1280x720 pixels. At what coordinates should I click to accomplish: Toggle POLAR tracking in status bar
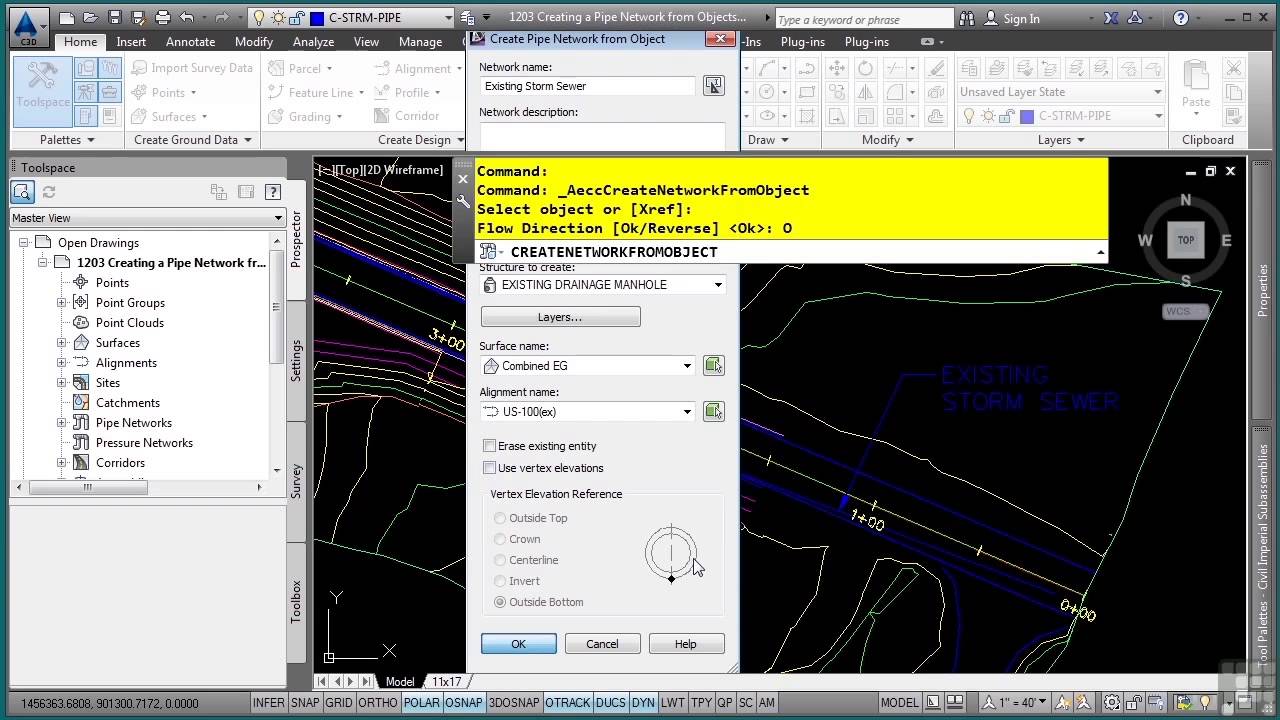tap(422, 703)
